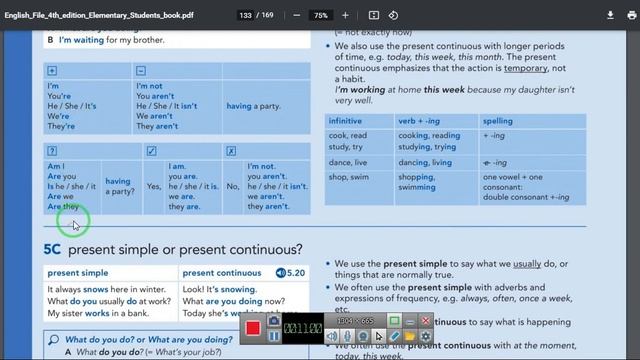The image size is (640, 360).
Task: Click the X symbol in negative answers table
Action: [x=231, y=151]
